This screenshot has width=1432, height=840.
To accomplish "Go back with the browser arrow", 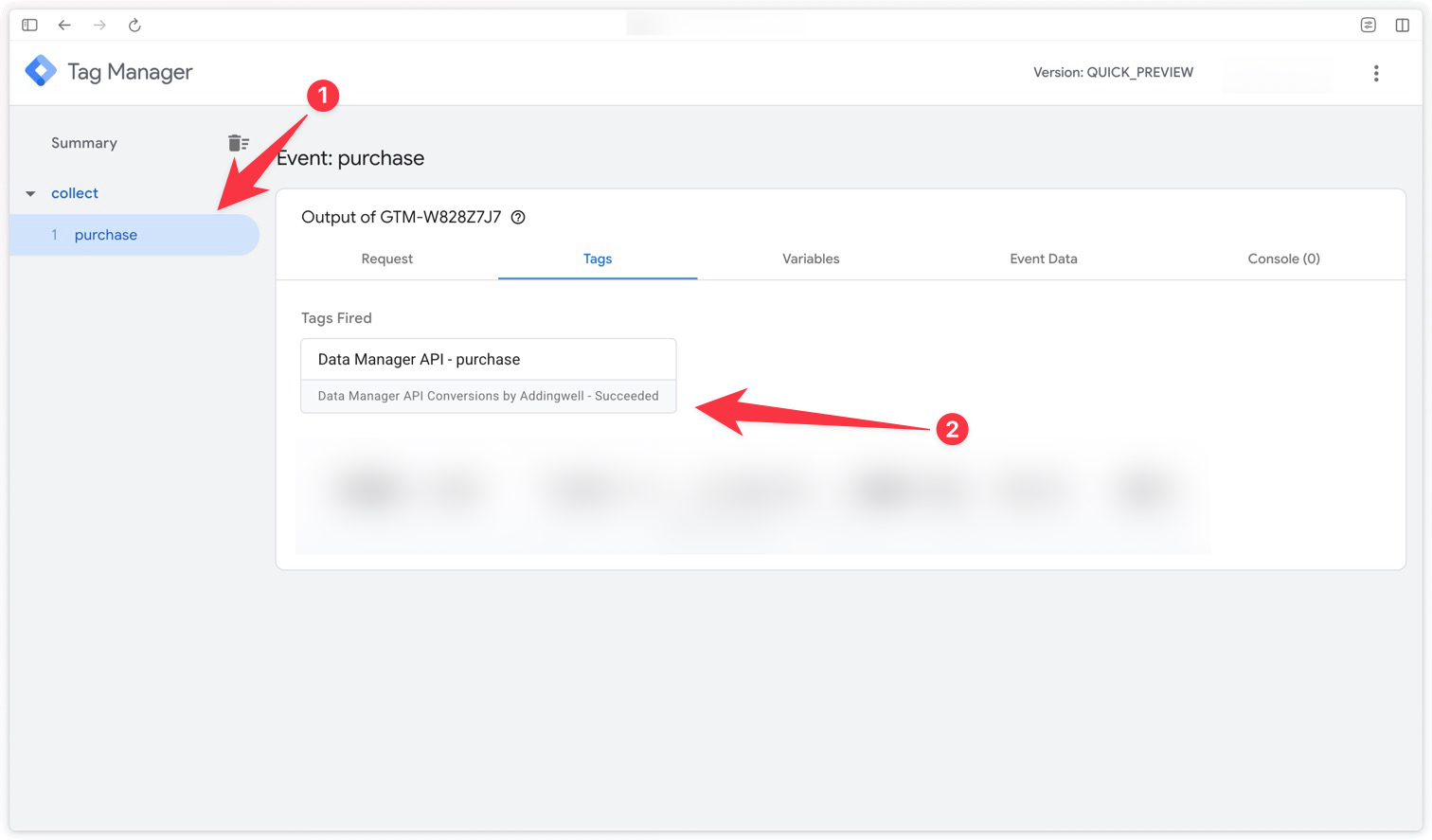I will pos(64,26).
